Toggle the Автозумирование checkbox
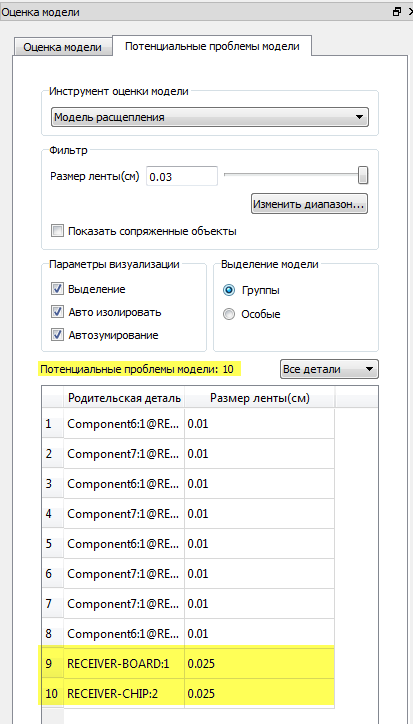 57,335
